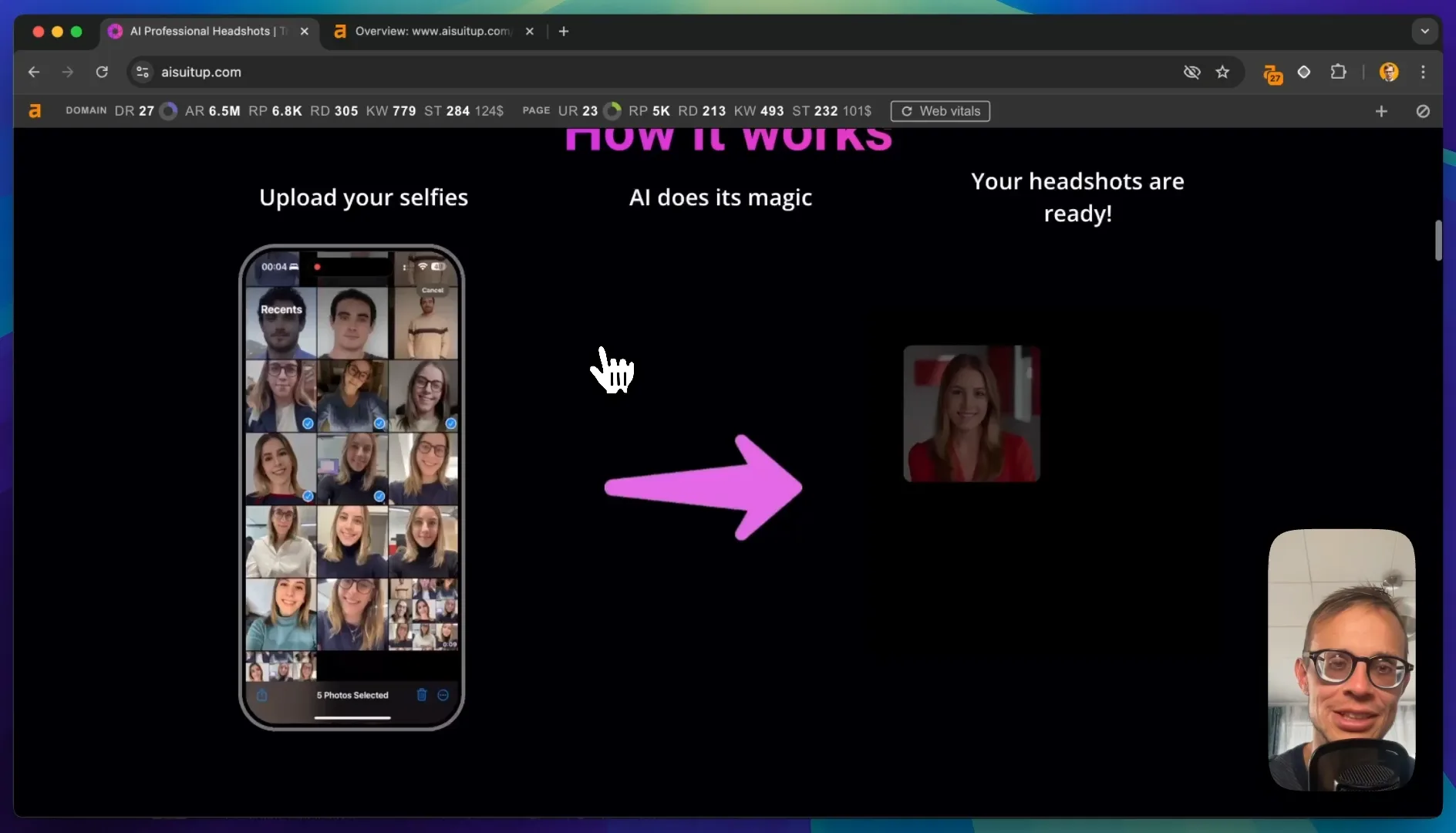Open the orange extension with badge 27
This screenshot has height=833, width=1456.
tap(1272, 73)
